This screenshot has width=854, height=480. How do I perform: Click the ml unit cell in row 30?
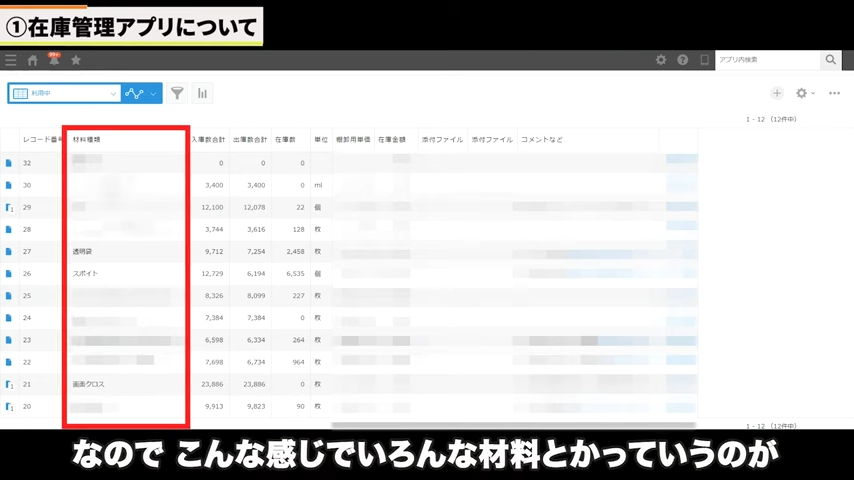[x=318, y=185]
